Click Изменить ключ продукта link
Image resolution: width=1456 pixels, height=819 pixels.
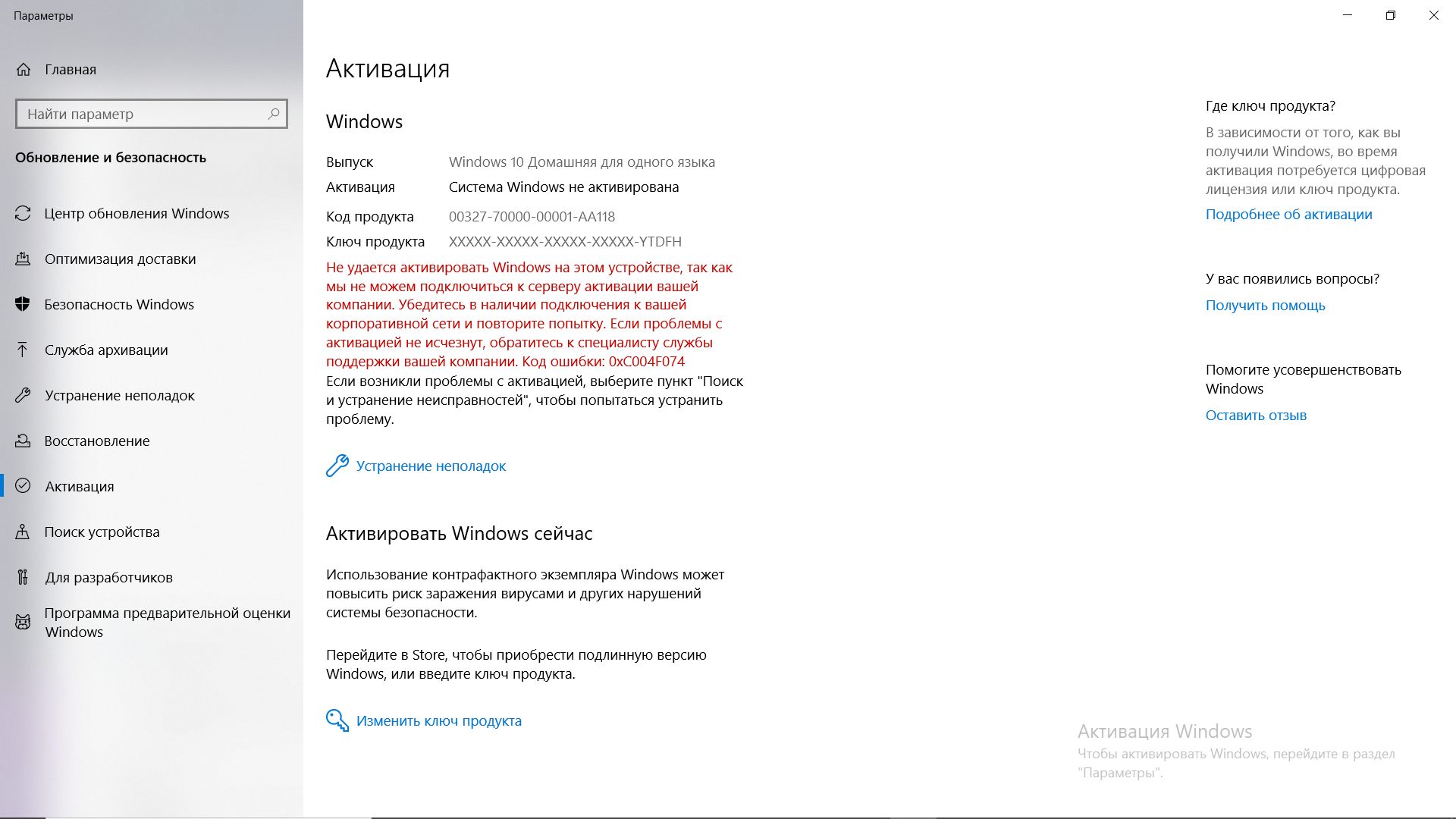(x=438, y=720)
